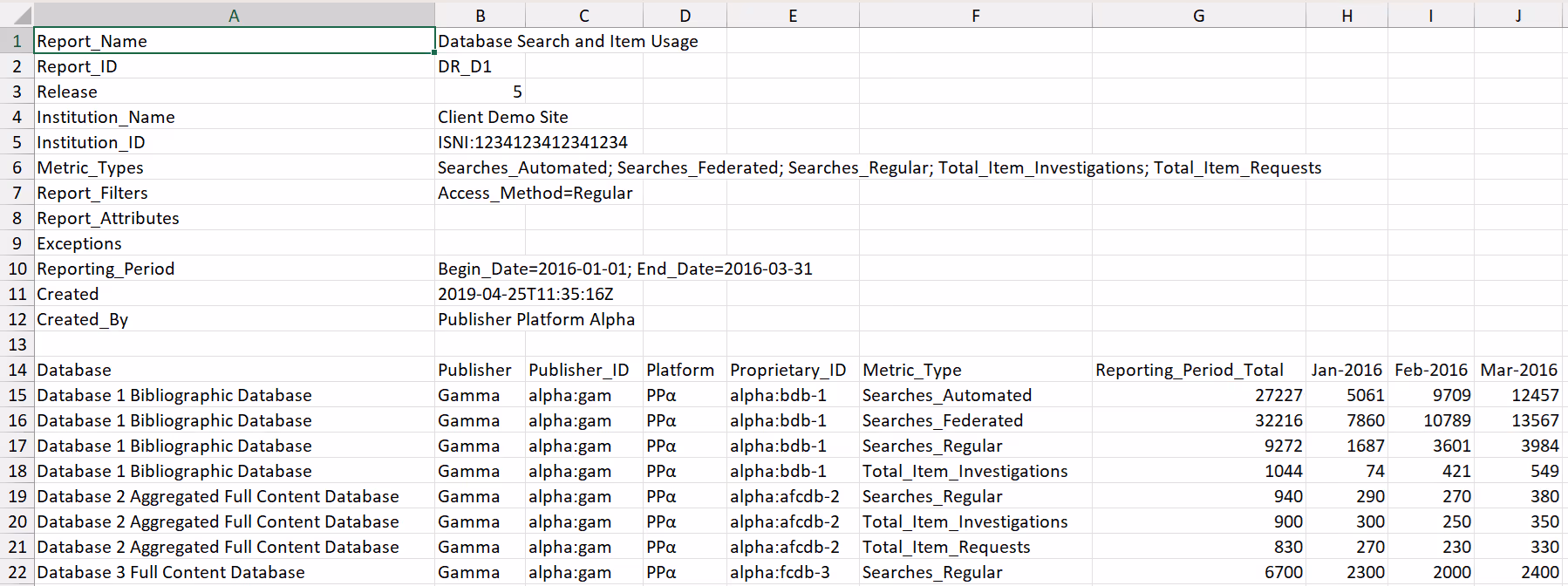Image resolution: width=1568 pixels, height=586 pixels.
Task: Select row 13 header
Action: point(17,344)
